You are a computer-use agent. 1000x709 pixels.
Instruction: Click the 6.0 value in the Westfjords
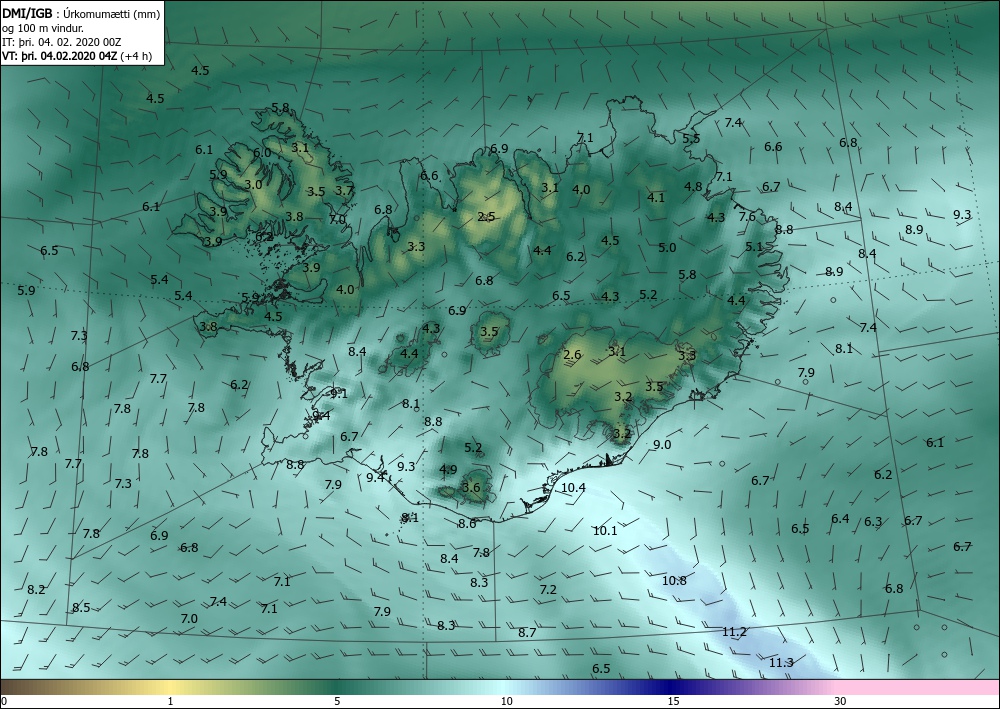click(x=261, y=153)
